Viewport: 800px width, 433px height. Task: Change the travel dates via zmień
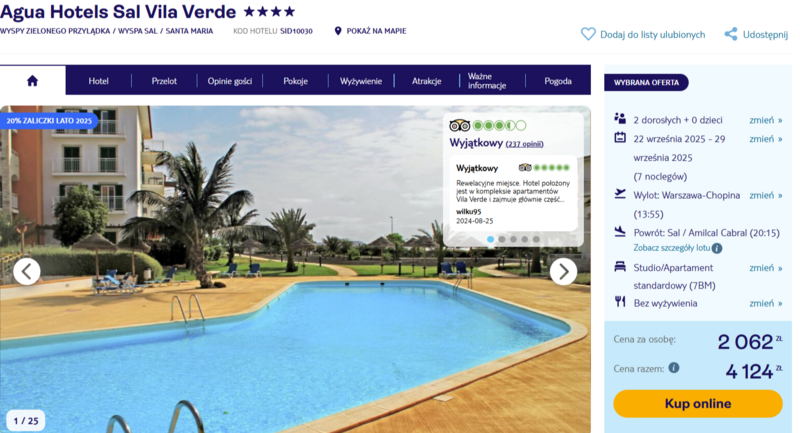coord(765,139)
